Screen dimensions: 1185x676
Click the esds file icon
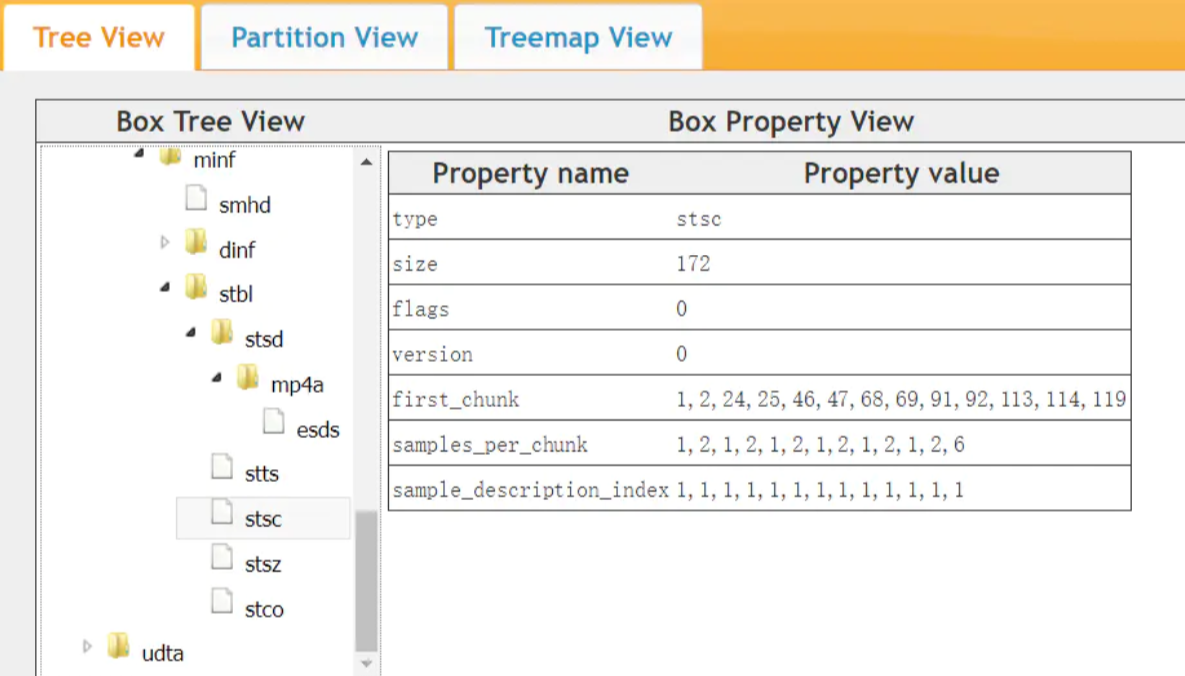[274, 422]
